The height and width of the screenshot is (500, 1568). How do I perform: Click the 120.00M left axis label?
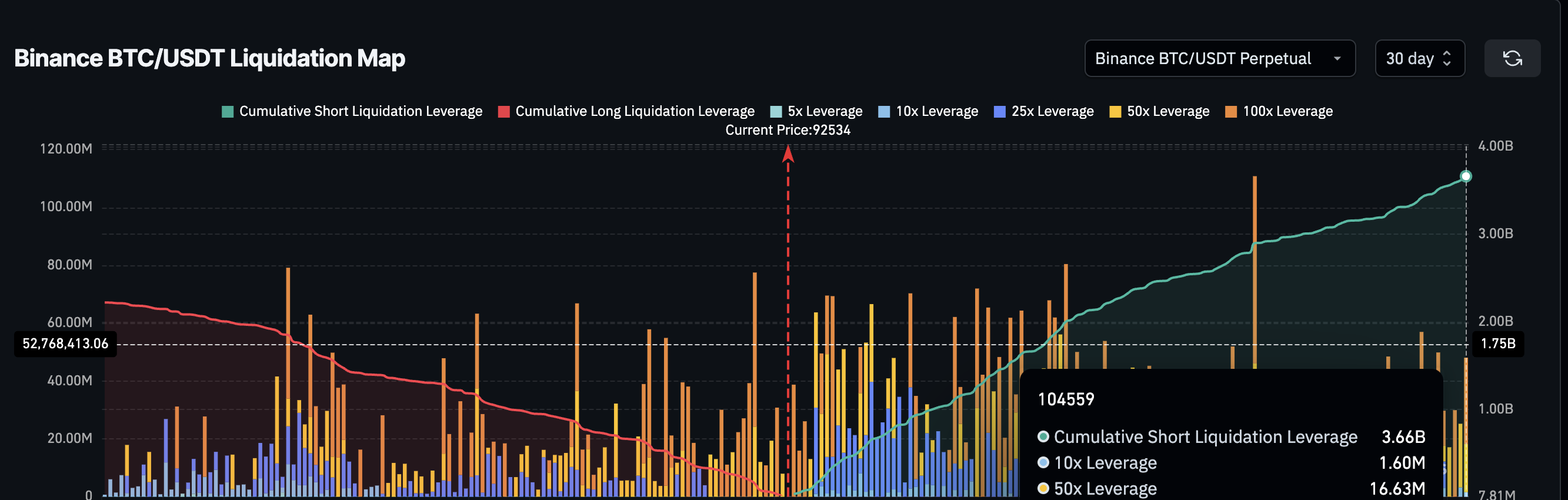click(x=66, y=149)
